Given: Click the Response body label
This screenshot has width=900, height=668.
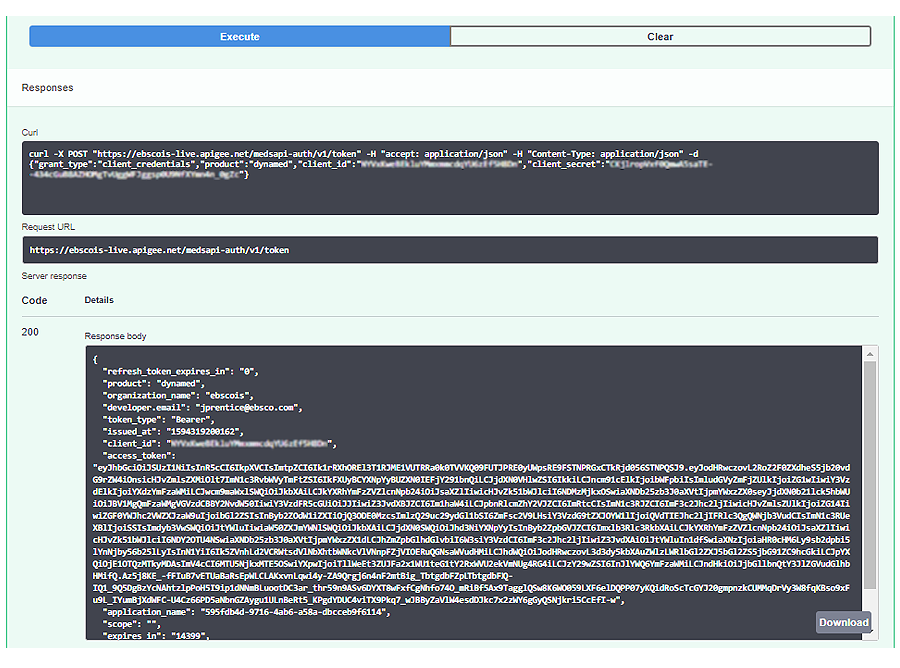Looking at the screenshot, I should pos(115,336).
